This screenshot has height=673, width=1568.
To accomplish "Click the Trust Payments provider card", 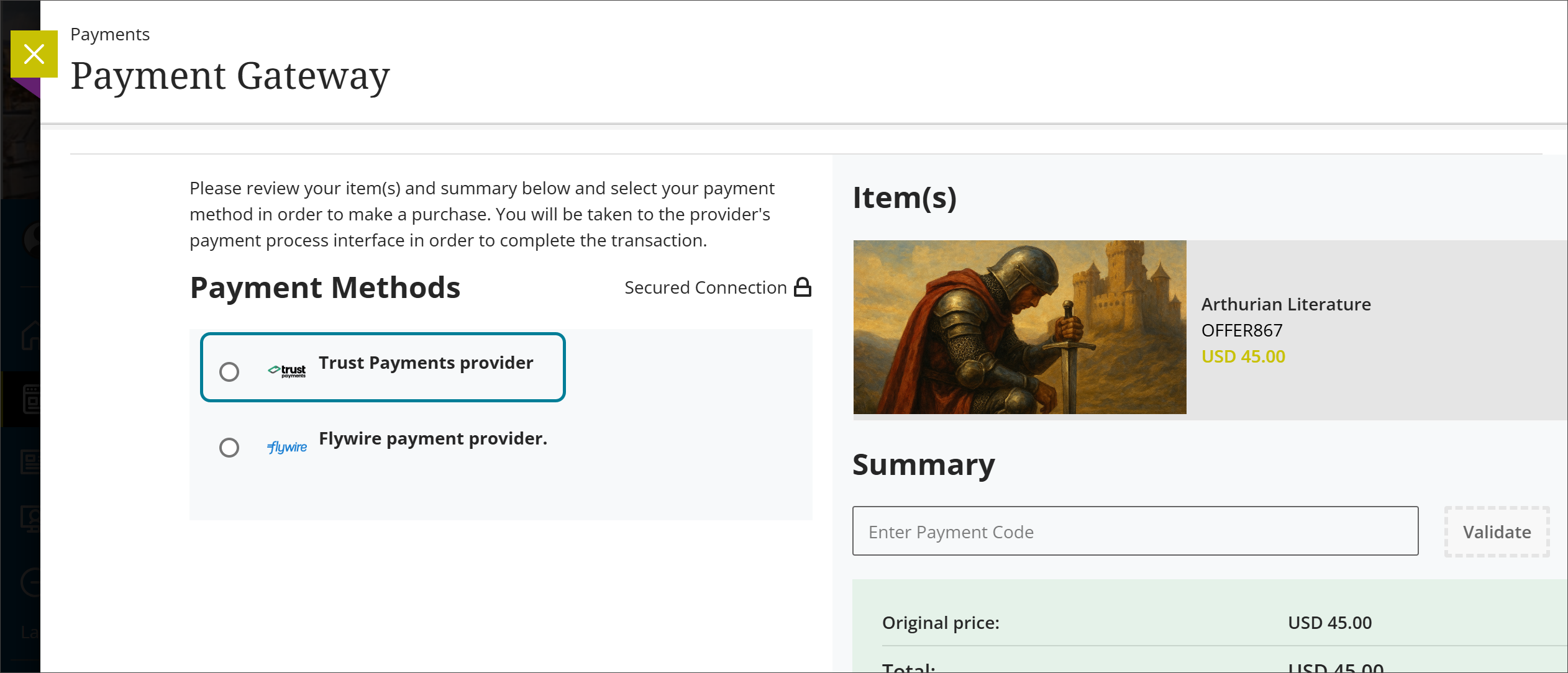I will tap(383, 367).
